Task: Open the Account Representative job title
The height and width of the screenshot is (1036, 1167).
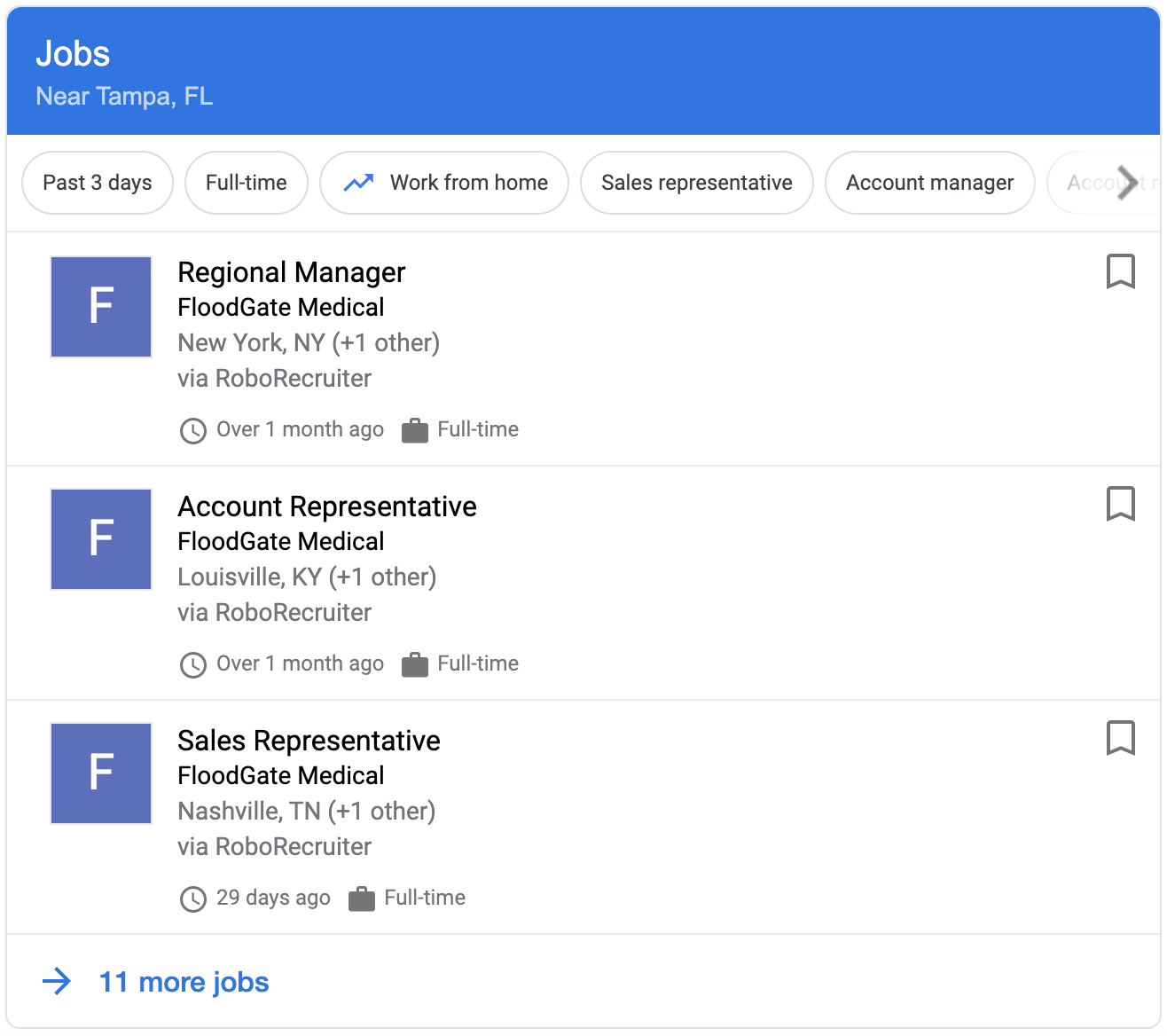Action: pos(327,506)
